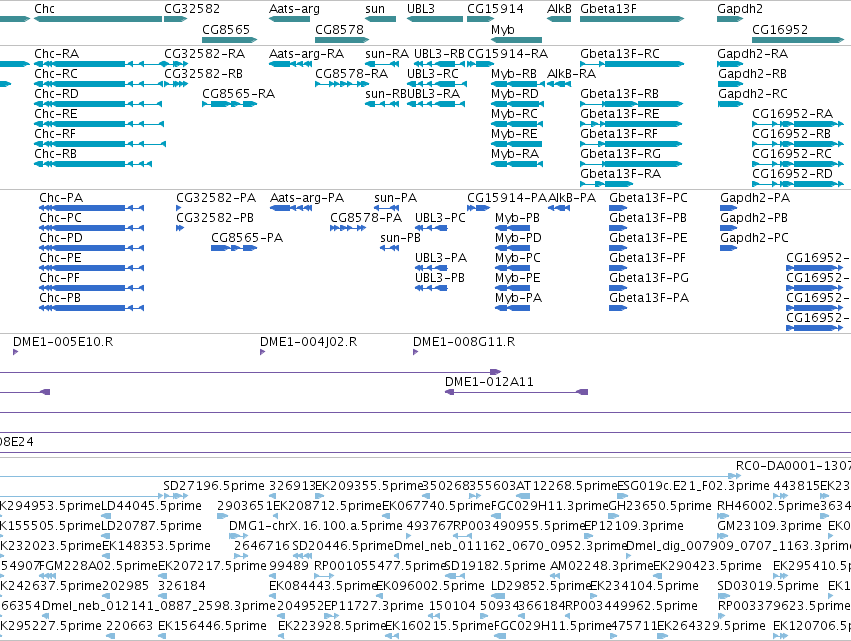This screenshot has width=851, height=641.
Task: Click transcript AlkB-RA
Action: click(559, 84)
